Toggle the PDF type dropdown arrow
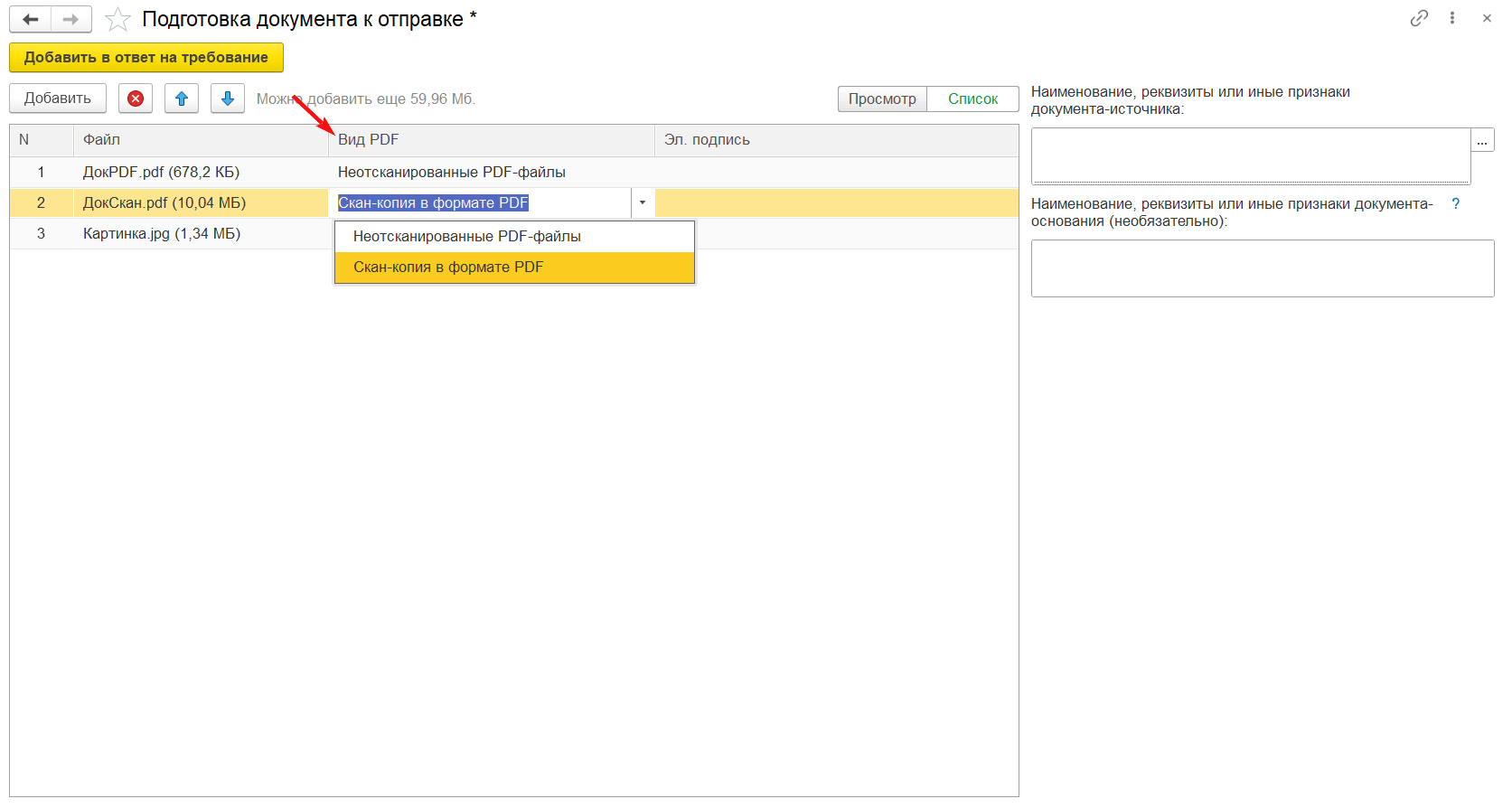This screenshot has height=808, width=1512. (x=643, y=203)
